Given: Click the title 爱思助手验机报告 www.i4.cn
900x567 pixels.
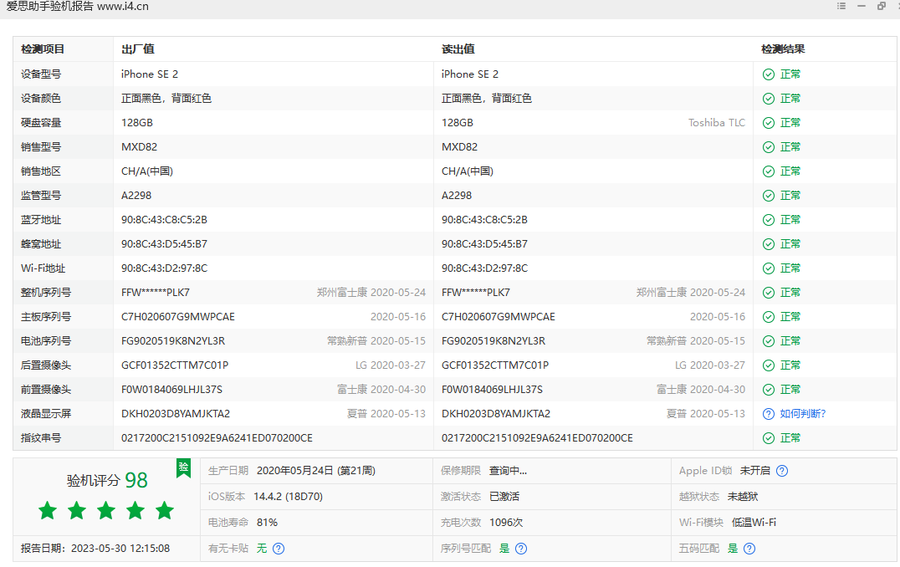Looking at the screenshot, I should point(77,6).
